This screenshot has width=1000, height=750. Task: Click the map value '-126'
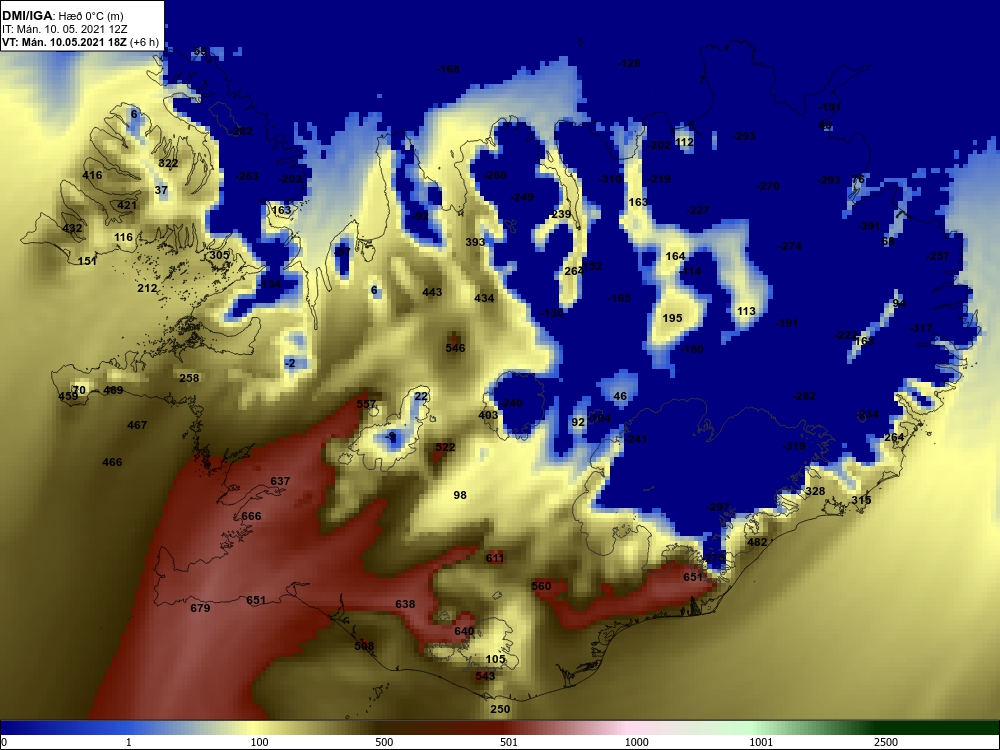click(x=629, y=64)
